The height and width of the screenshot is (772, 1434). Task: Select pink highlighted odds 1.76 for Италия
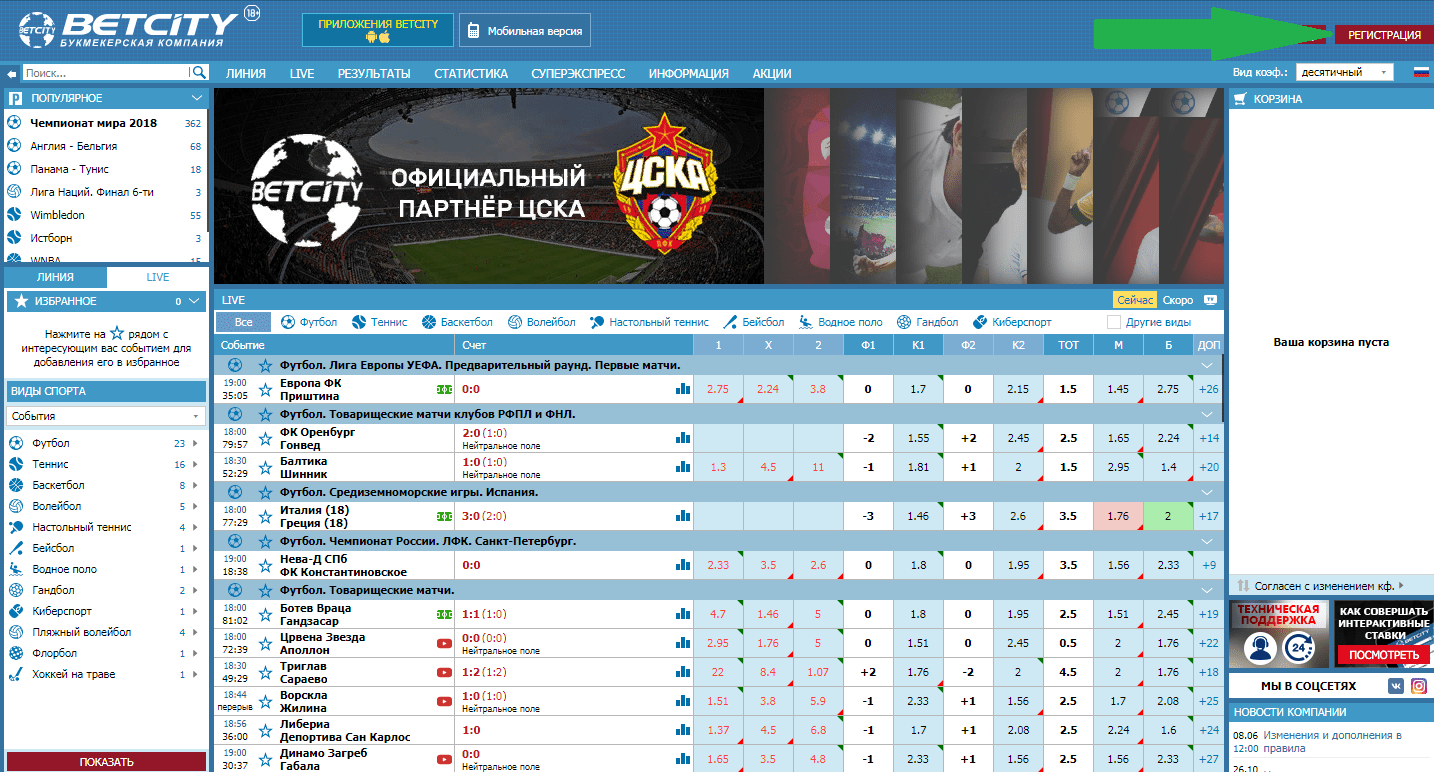tap(1119, 516)
